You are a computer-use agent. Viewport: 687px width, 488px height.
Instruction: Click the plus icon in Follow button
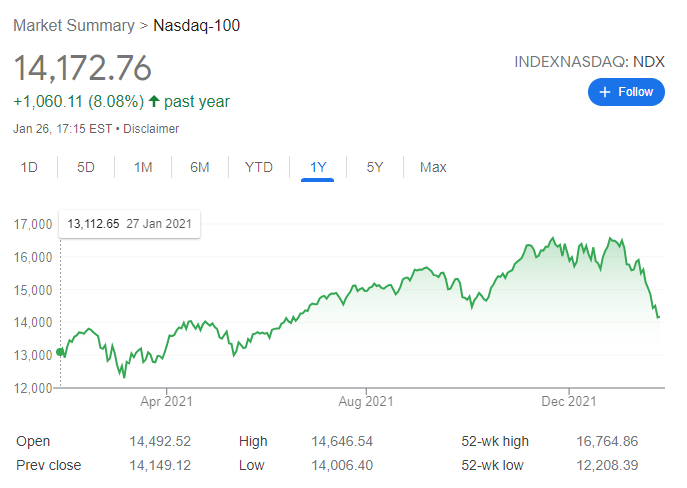(x=605, y=92)
